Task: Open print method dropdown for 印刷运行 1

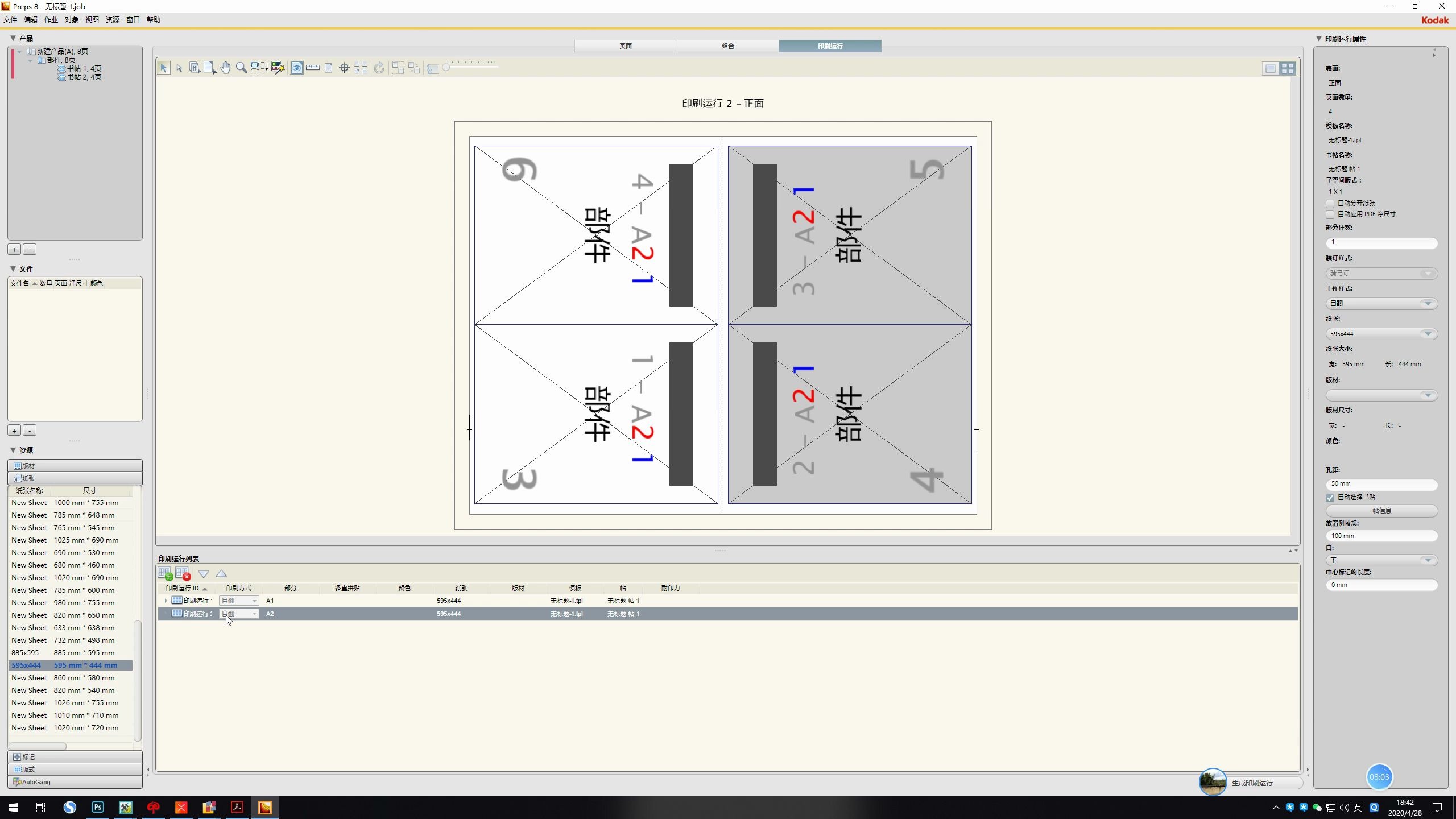Action: point(239,601)
